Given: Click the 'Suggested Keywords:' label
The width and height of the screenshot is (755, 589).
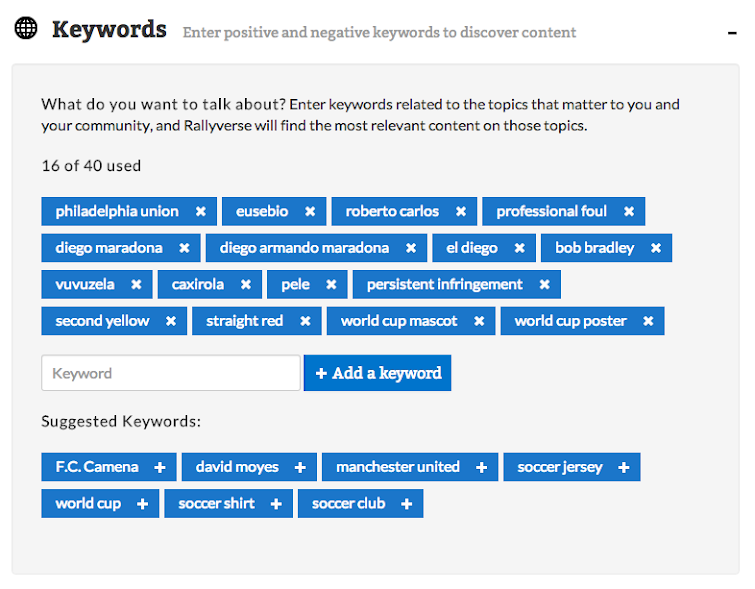Looking at the screenshot, I should point(121,421).
